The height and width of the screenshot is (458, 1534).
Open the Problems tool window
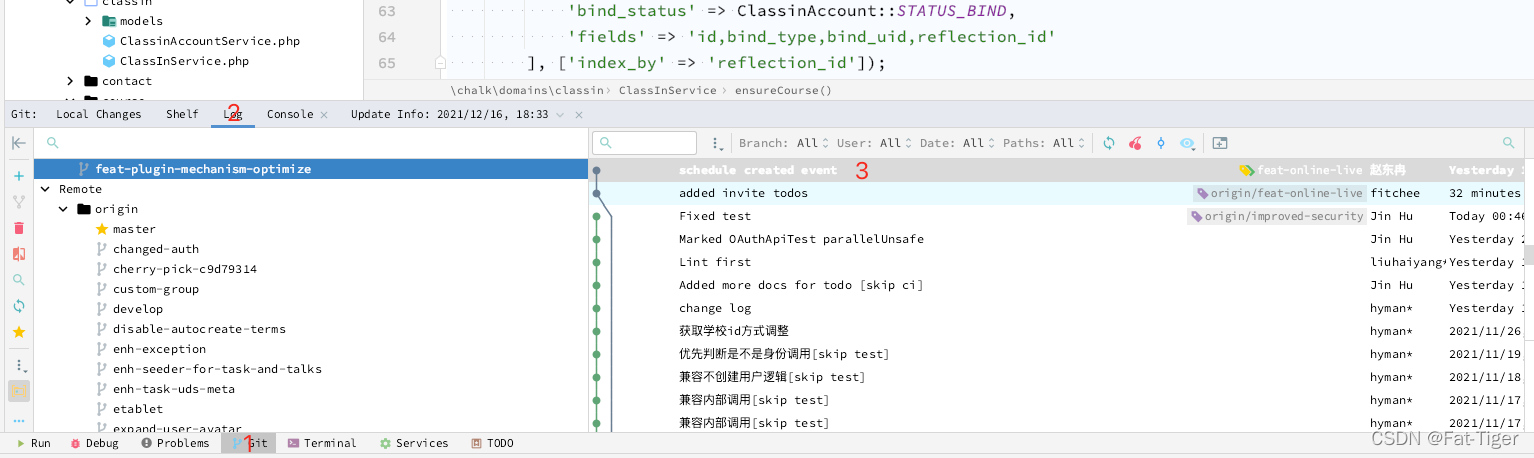tap(176, 443)
